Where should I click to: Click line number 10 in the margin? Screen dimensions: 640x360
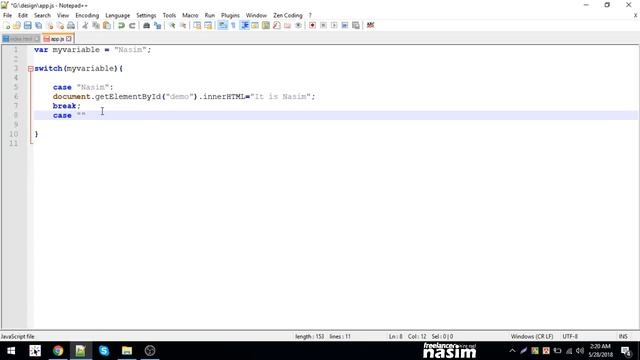(x=14, y=134)
